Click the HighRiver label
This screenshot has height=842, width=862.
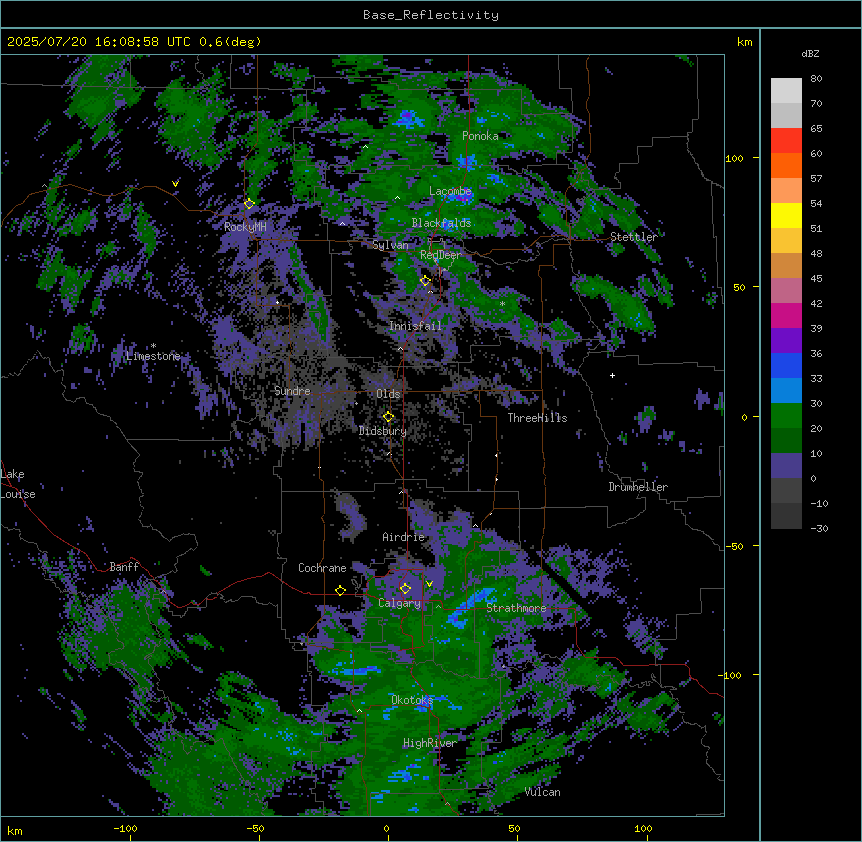tap(430, 743)
